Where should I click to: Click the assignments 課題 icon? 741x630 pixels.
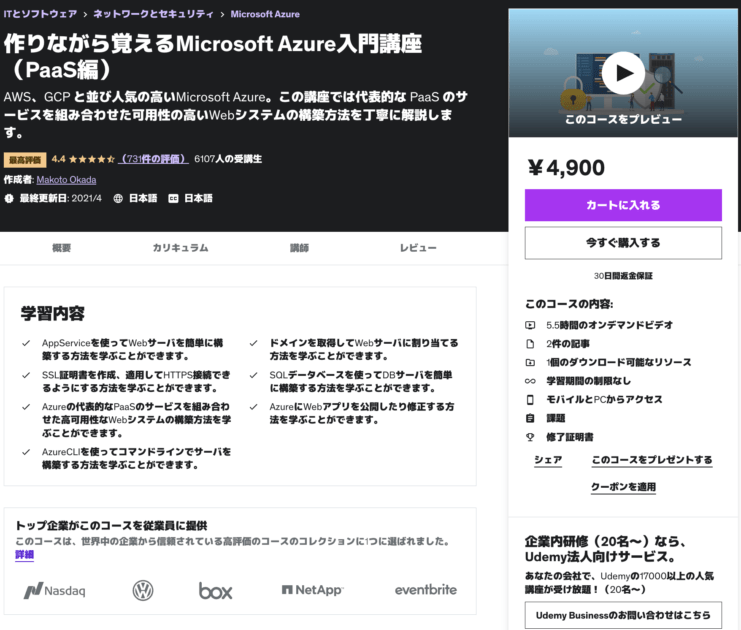530,418
